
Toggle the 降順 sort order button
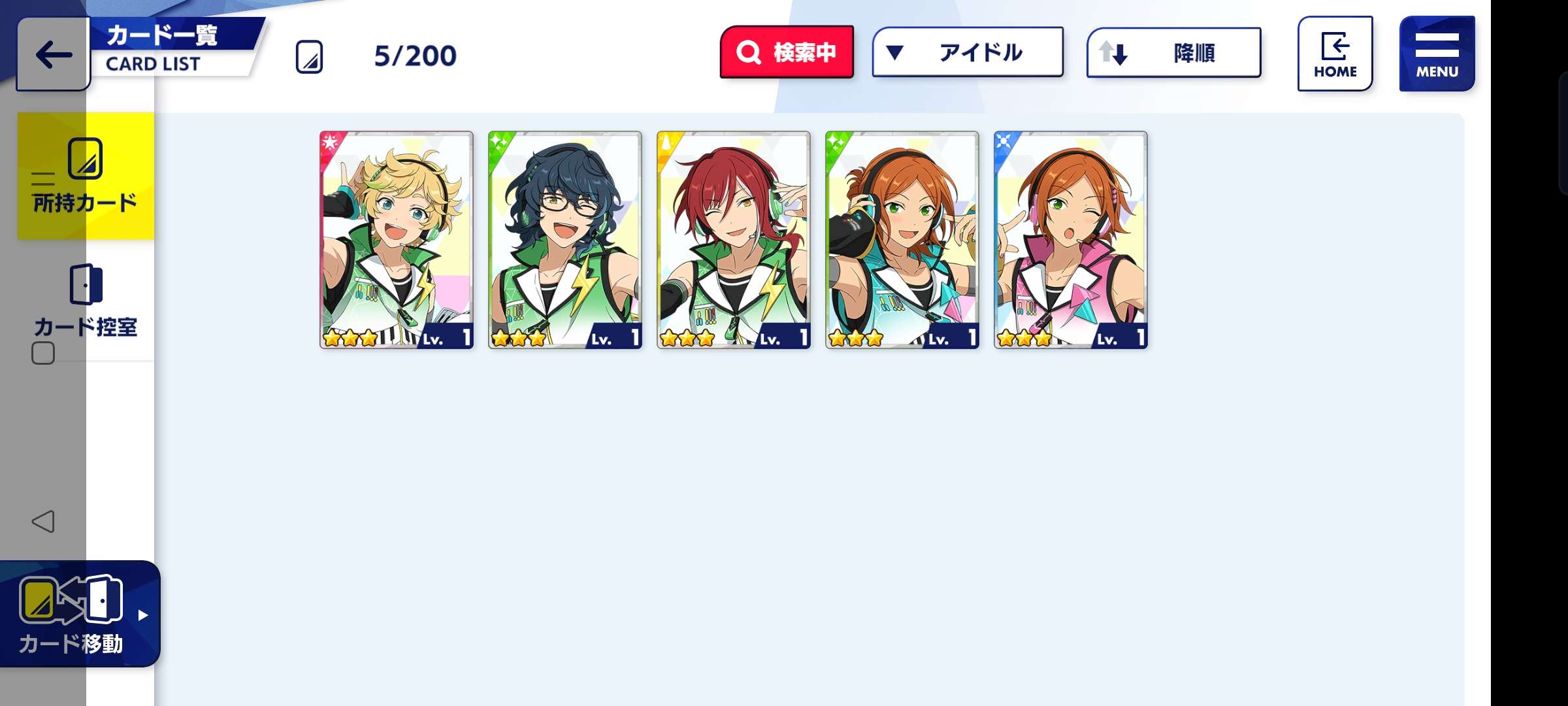coord(1173,52)
